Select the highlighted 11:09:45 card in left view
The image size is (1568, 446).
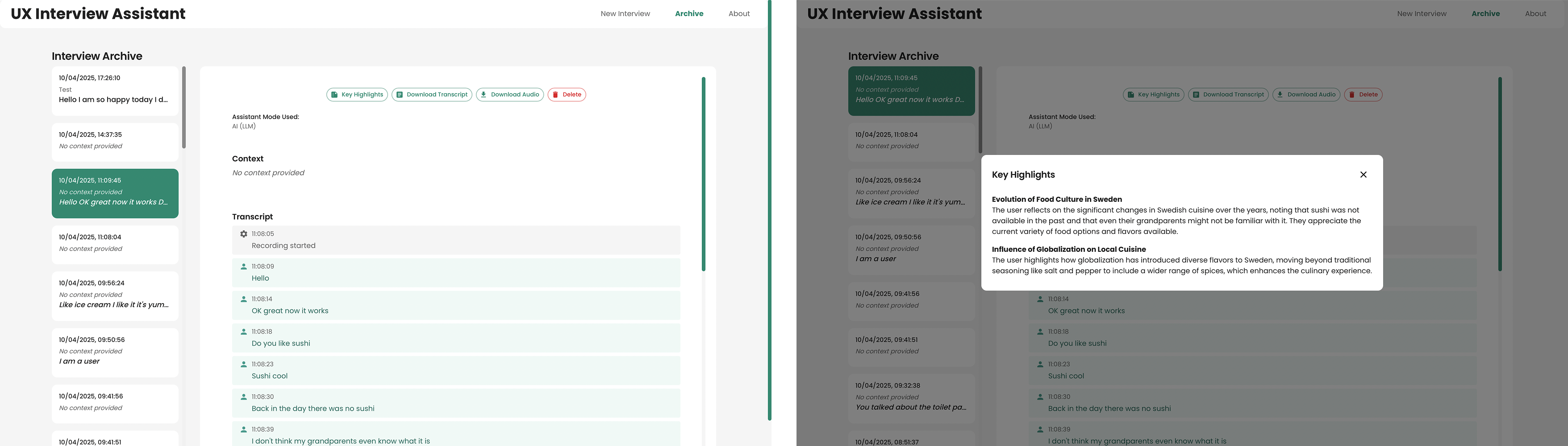(115, 193)
